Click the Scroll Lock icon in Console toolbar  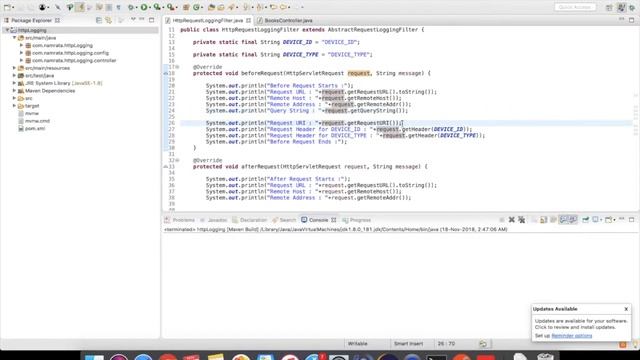point(544,220)
